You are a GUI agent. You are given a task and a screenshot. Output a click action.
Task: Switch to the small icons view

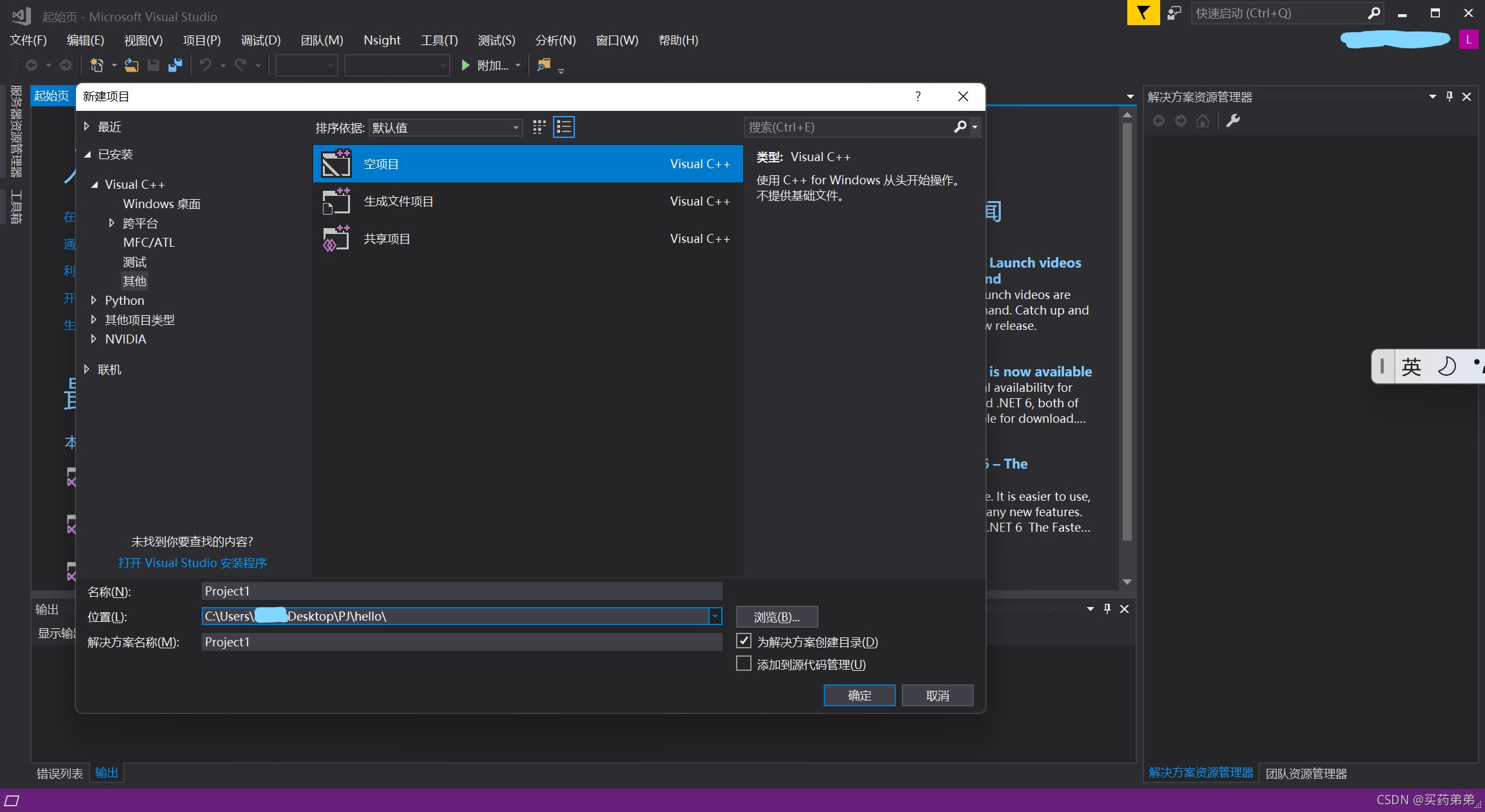(x=539, y=127)
